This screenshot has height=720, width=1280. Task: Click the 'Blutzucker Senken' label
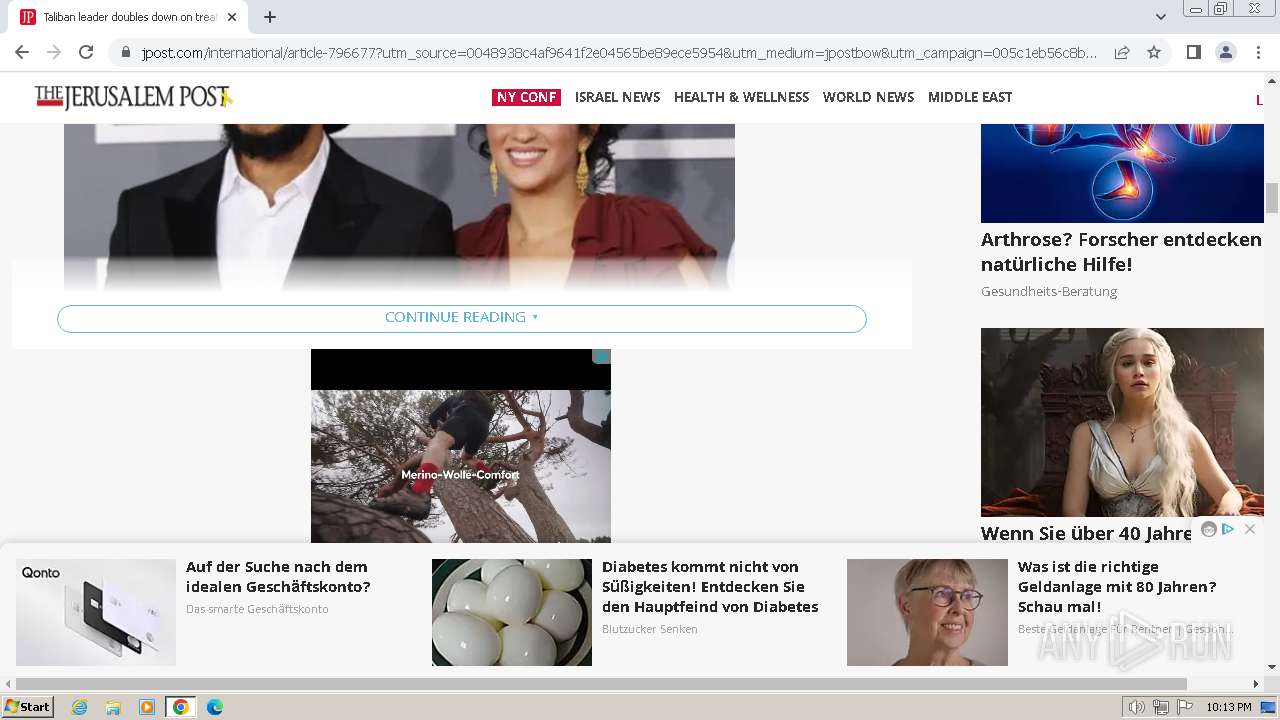coord(650,629)
